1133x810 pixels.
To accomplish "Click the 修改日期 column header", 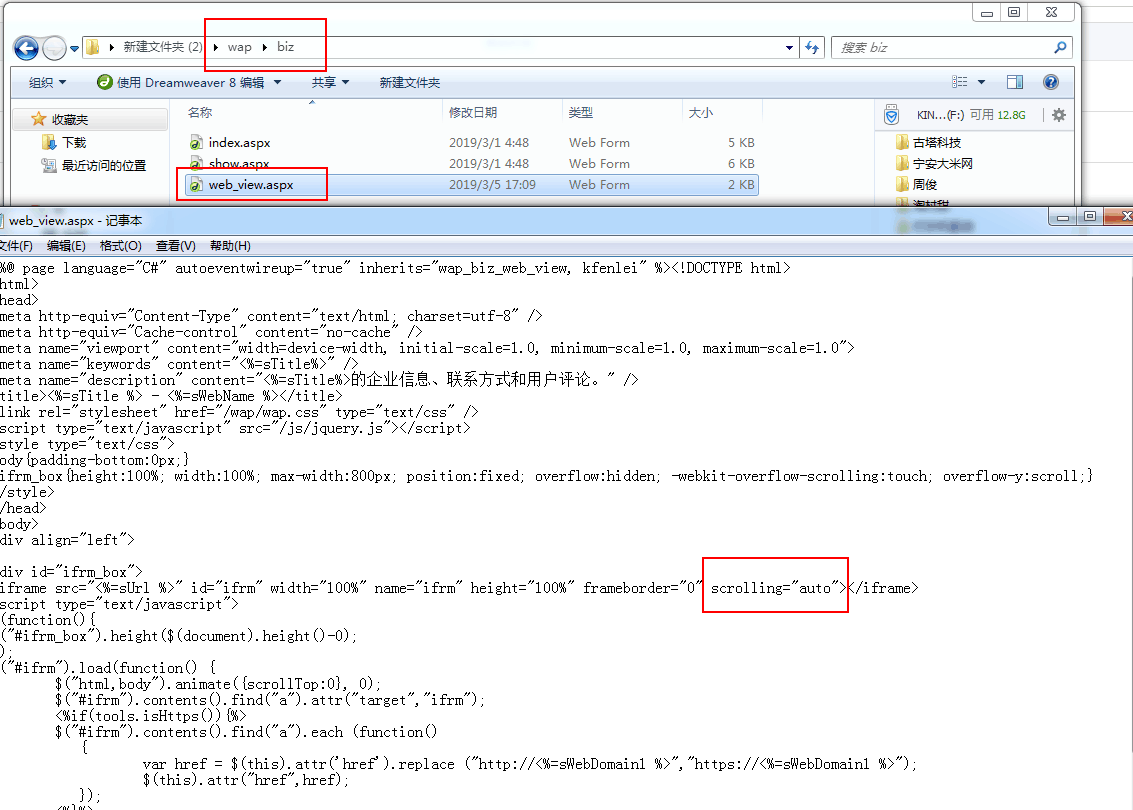I will [473, 113].
